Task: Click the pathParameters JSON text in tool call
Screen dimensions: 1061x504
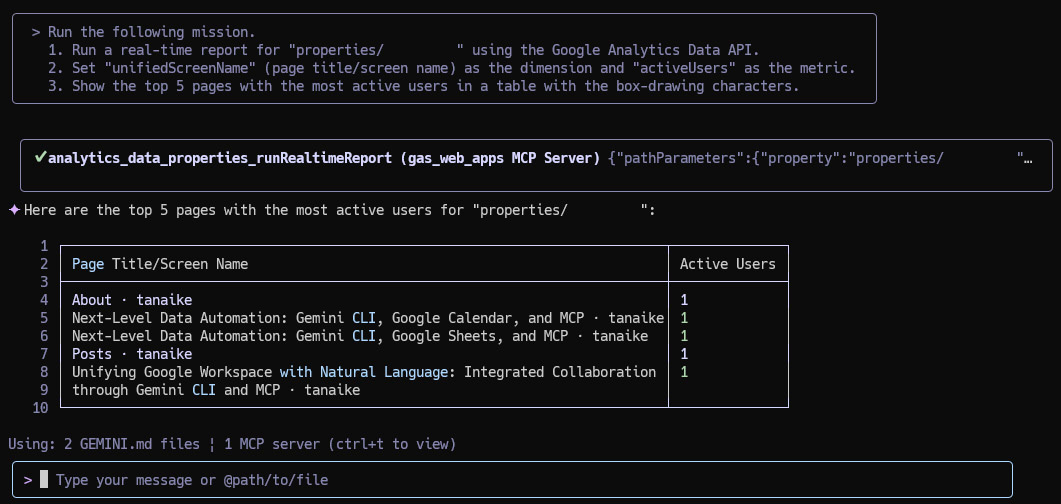Action: click(x=815, y=158)
